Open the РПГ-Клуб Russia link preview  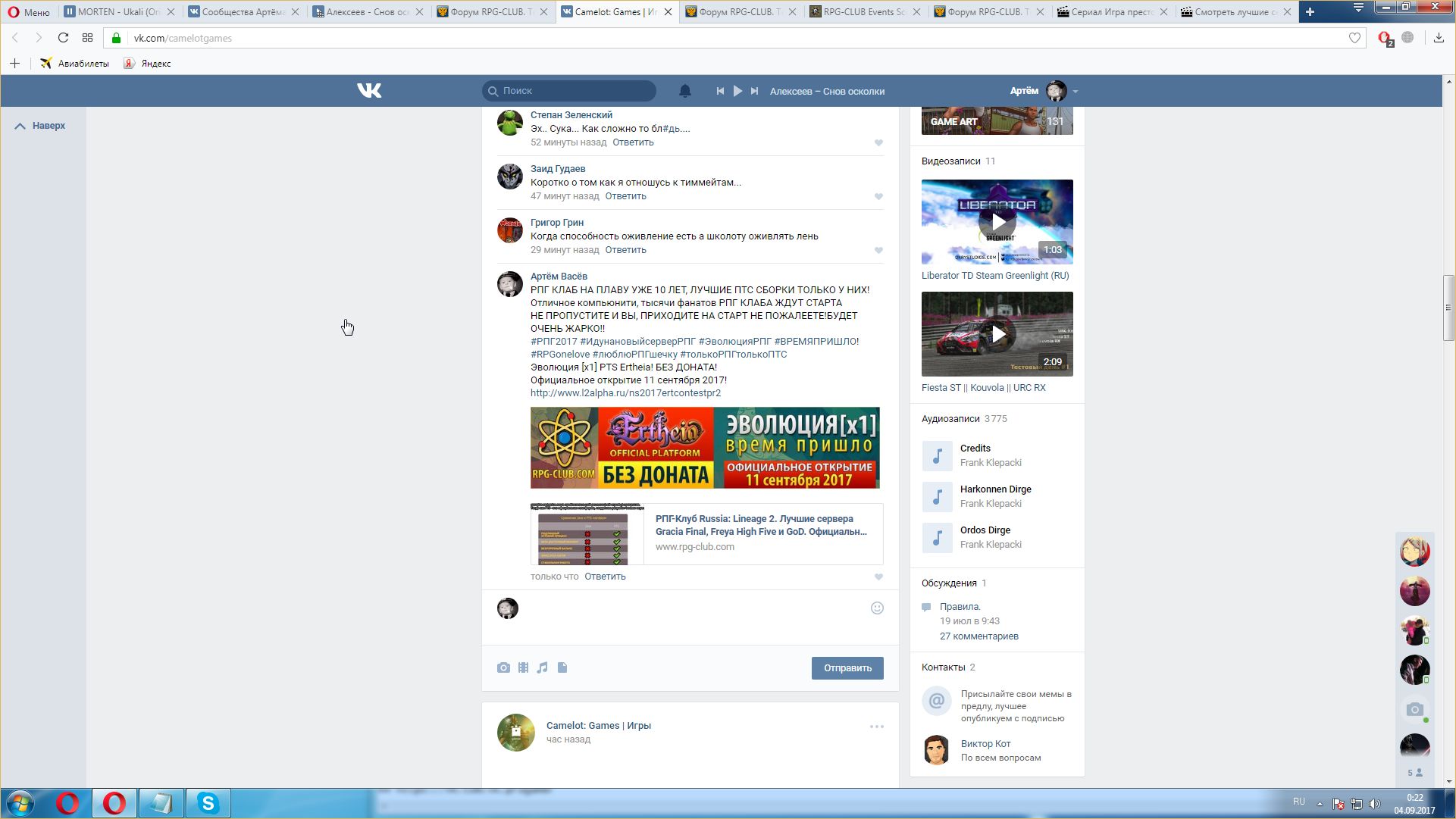pos(706,534)
